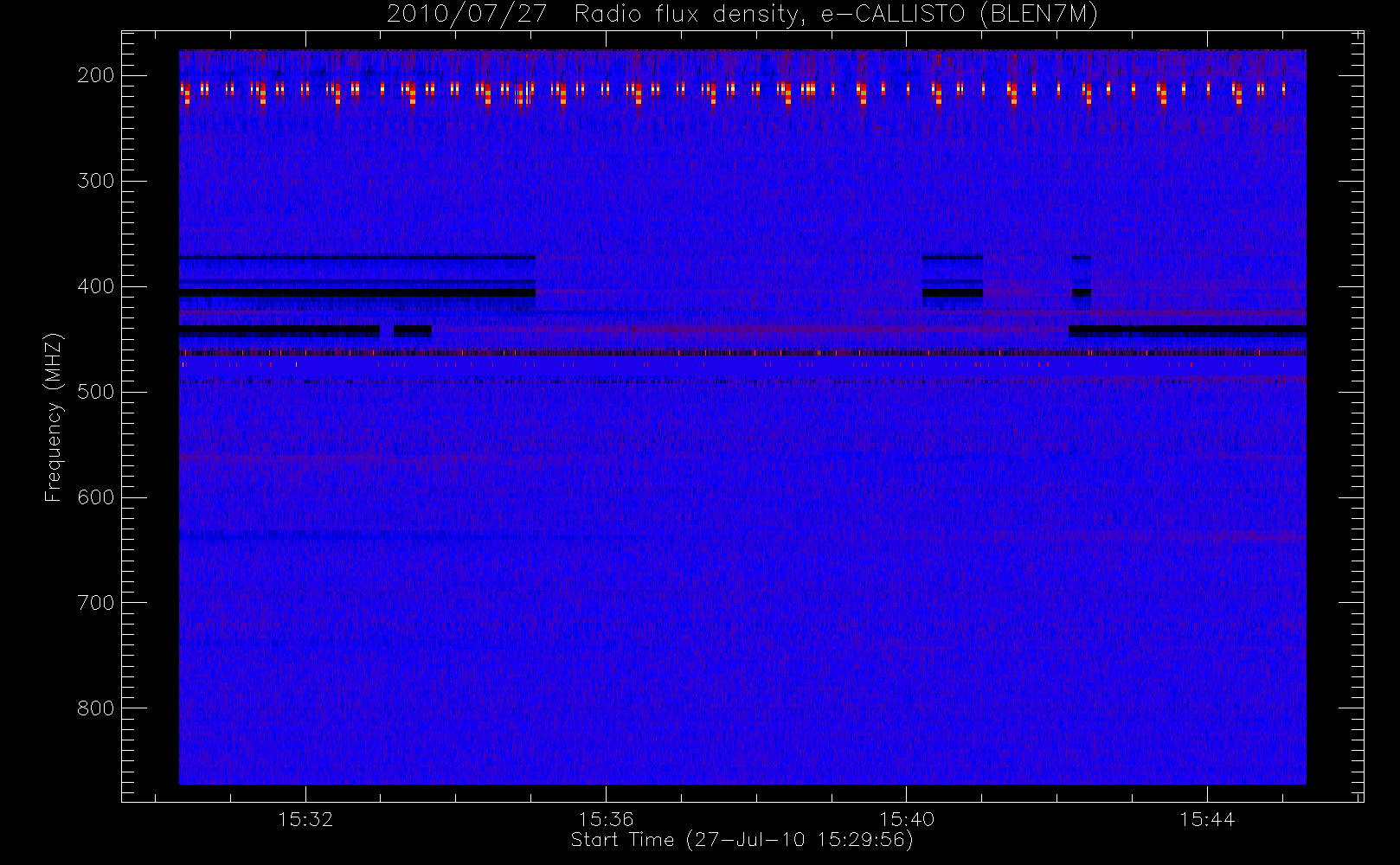This screenshot has width=1400, height=865.
Task: Click the 300 frequency tick label
Action: click(95, 181)
